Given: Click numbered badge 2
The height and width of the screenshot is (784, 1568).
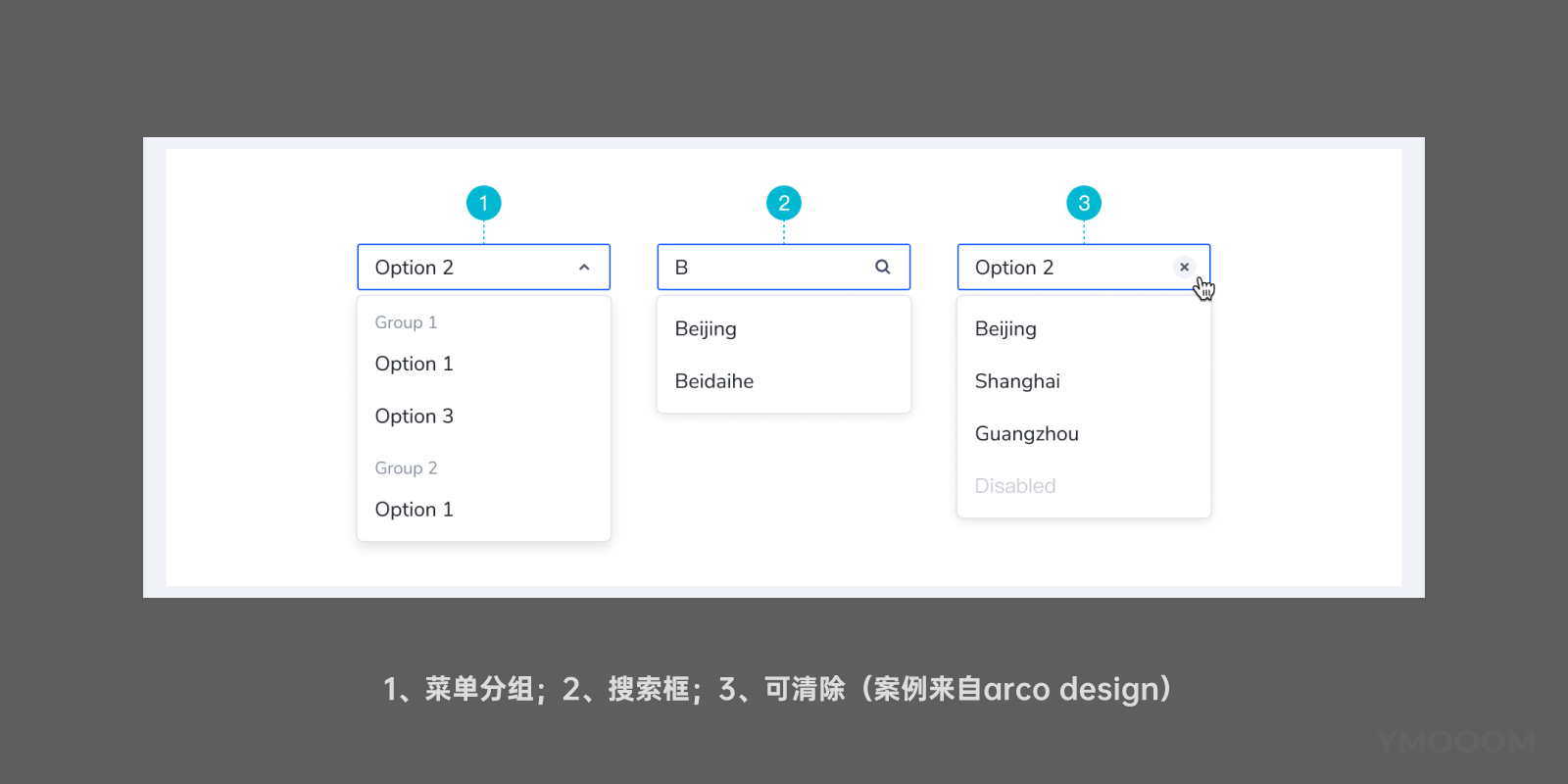Looking at the screenshot, I should click(784, 203).
